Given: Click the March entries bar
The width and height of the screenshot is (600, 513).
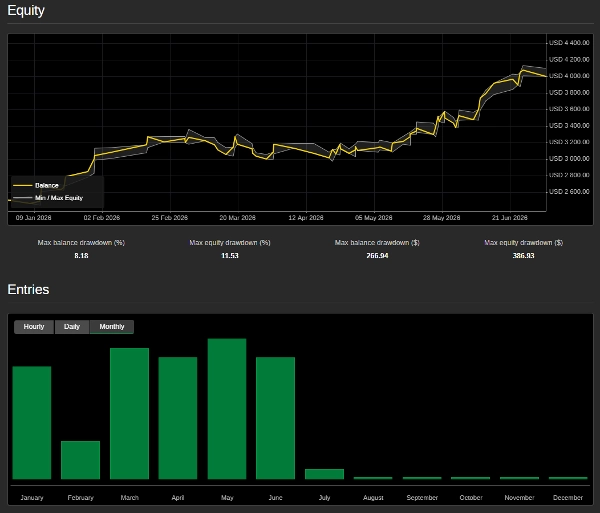Looking at the screenshot, I should coord(129,414).
